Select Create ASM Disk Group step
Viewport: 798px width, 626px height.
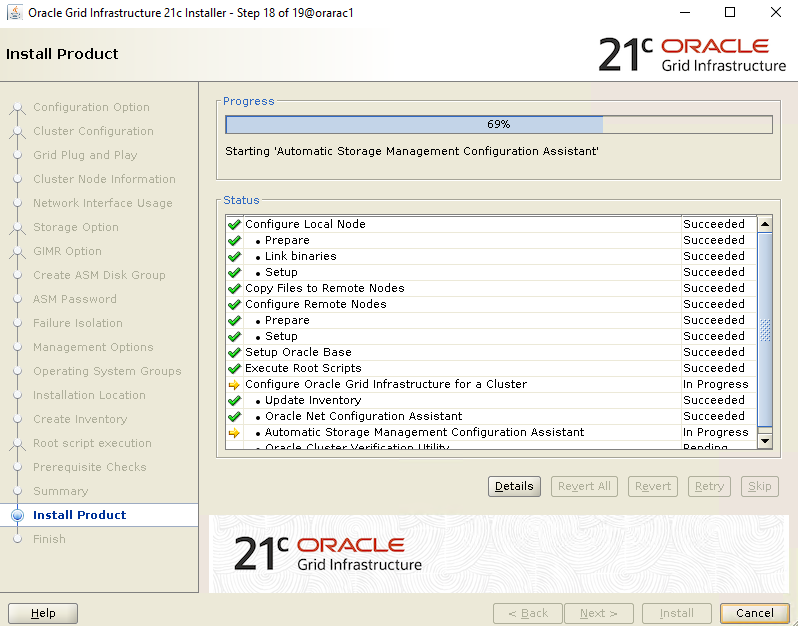pos(99,275)
